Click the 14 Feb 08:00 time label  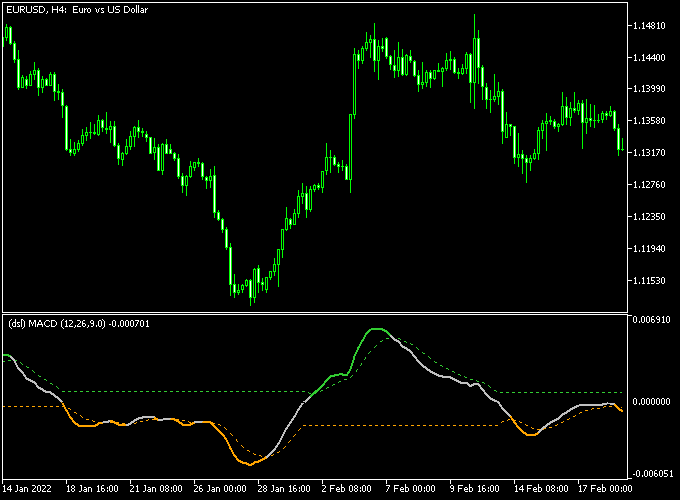click(x=541, y=489)
